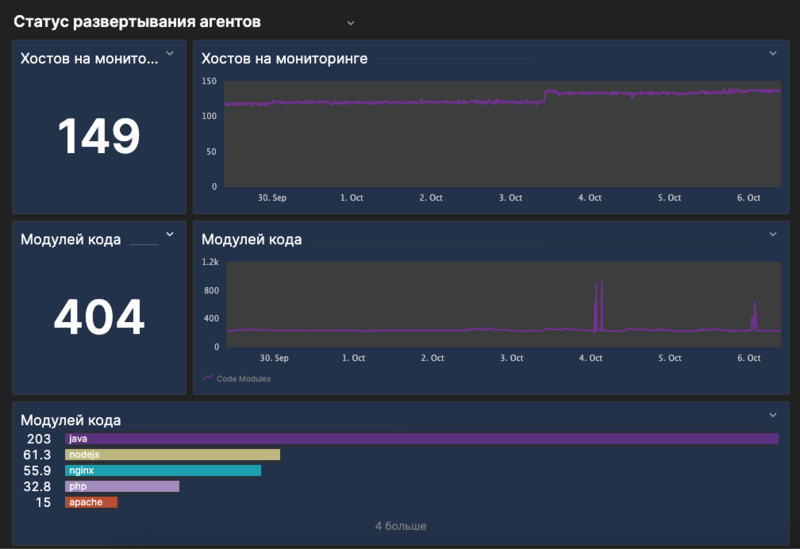Select the java bar in the chart
The width and height of the screenshot is (800, 549).
coord(421,439)
